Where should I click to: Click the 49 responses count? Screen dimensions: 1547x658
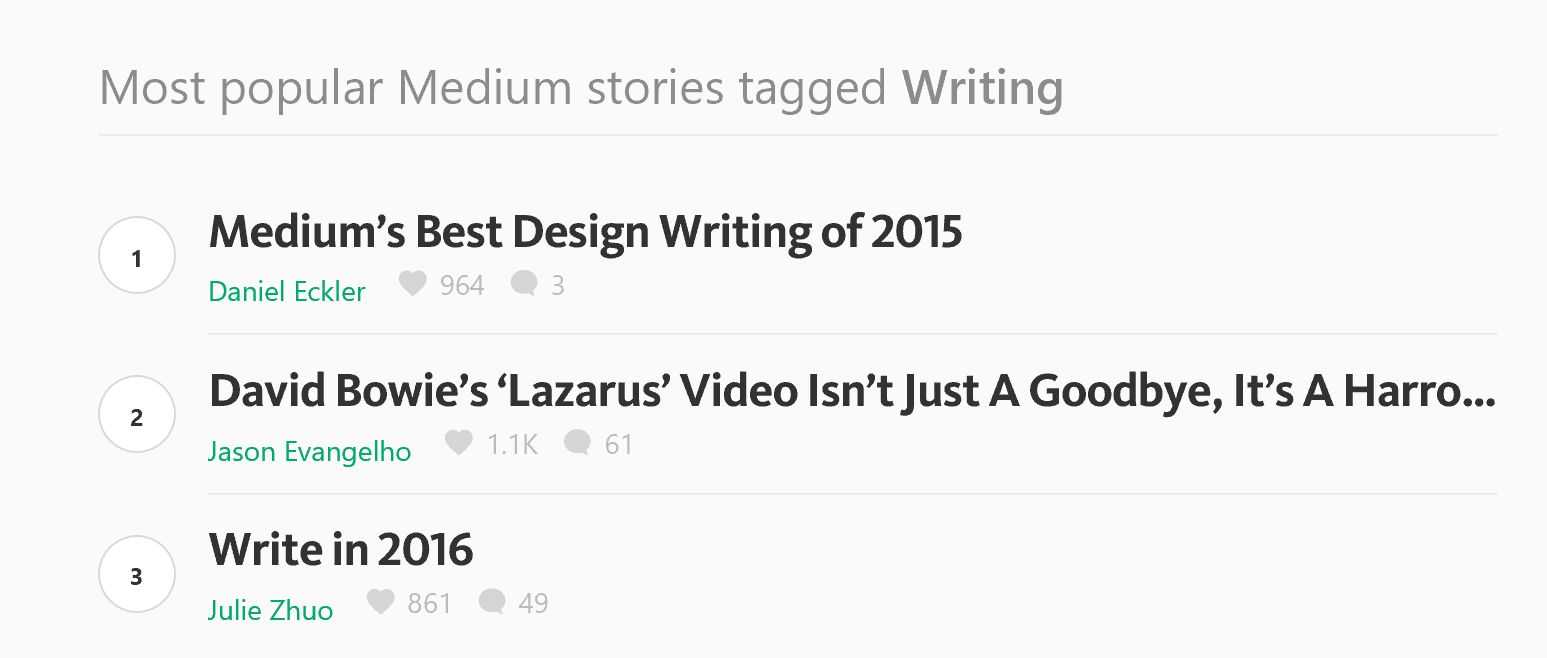[533, 603]
